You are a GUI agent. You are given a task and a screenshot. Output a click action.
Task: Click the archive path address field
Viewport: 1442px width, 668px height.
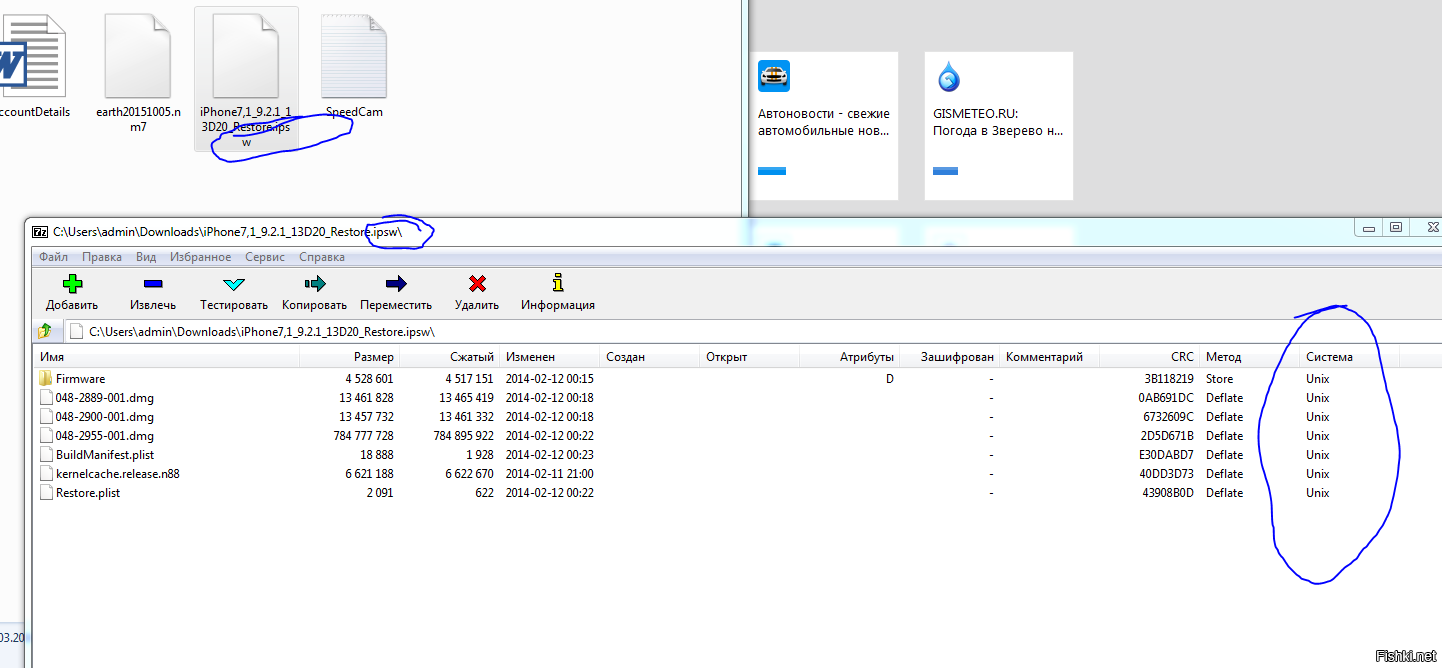[700, 331]
